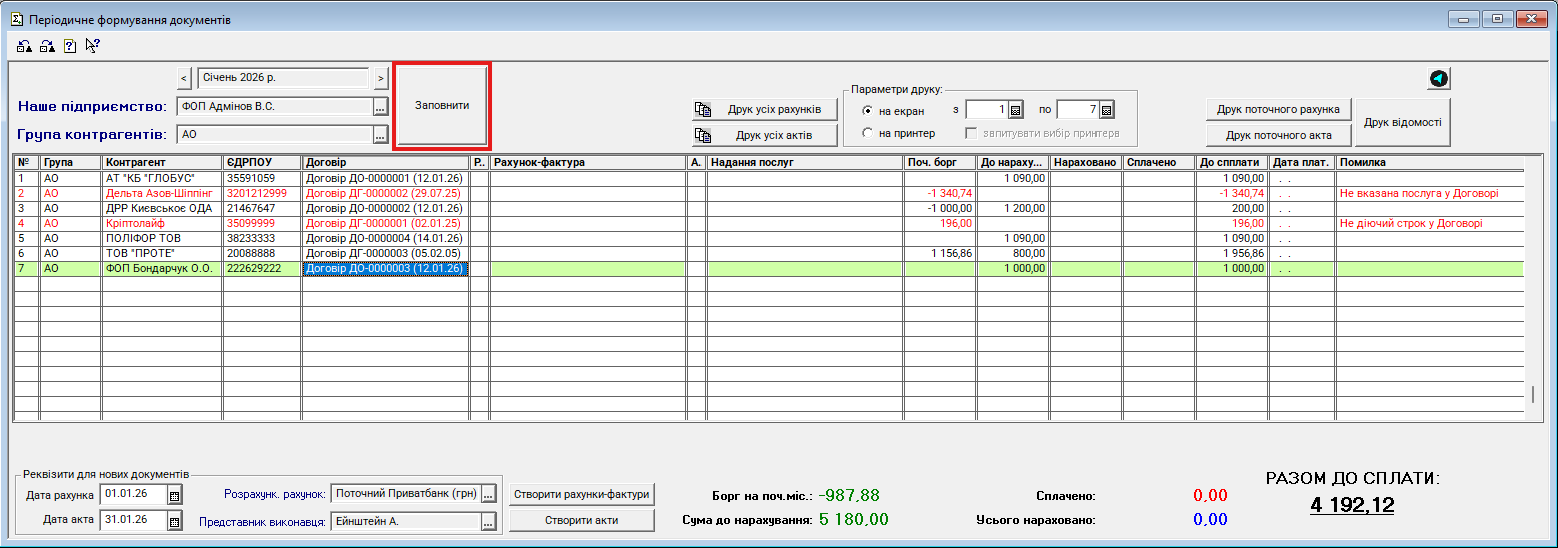
Task: Open calculator icon next to 'по' field
Action: 1106,110
